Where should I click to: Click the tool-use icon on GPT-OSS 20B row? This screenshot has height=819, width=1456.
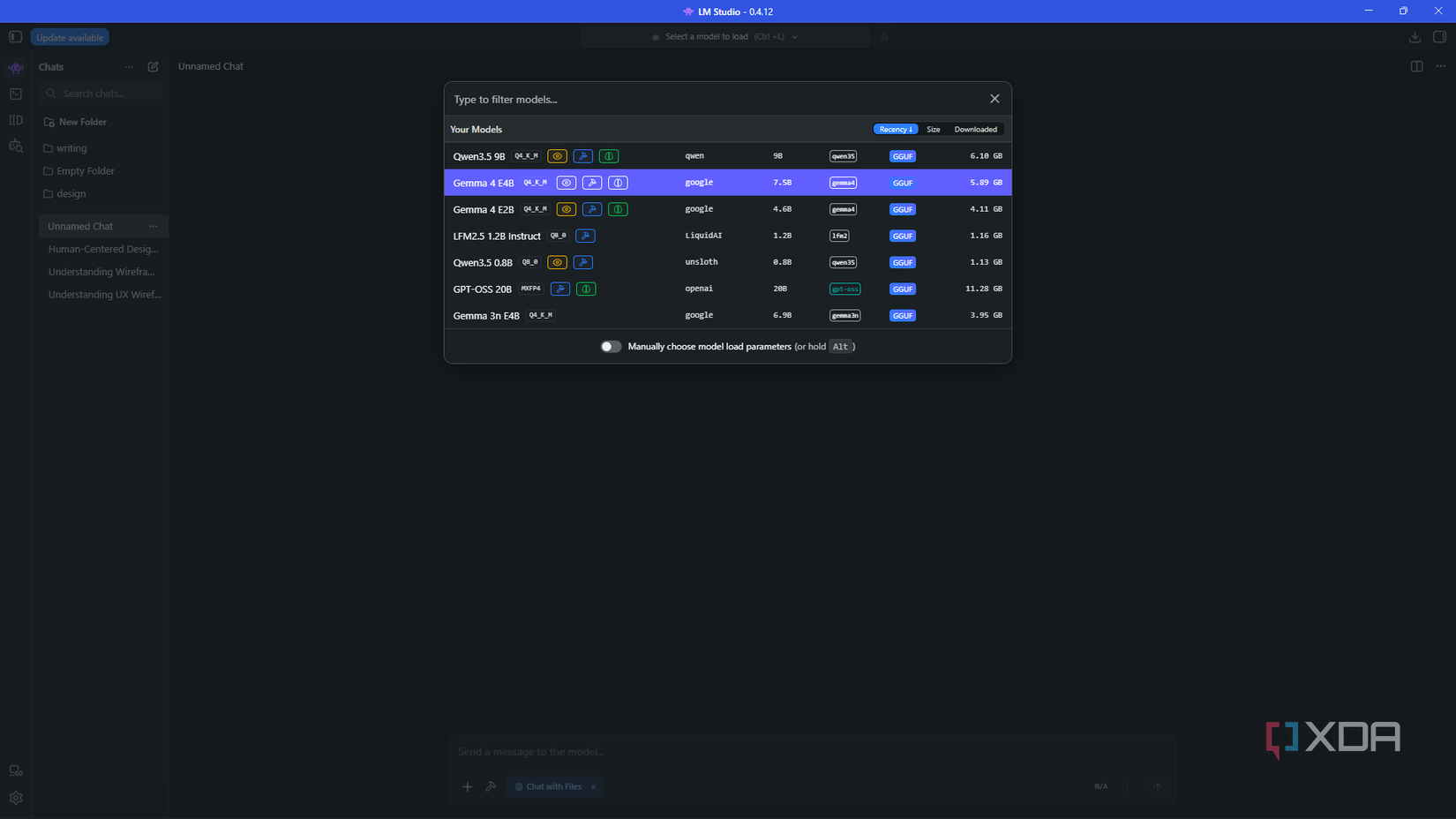point(560,289)
